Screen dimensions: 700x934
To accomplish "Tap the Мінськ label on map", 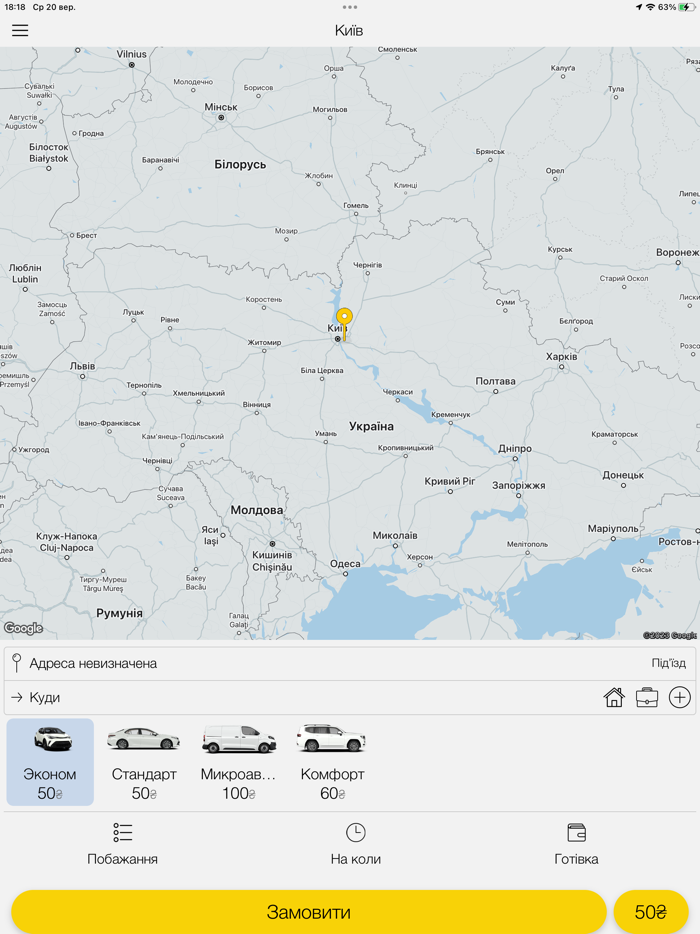I will click(221, 107).
